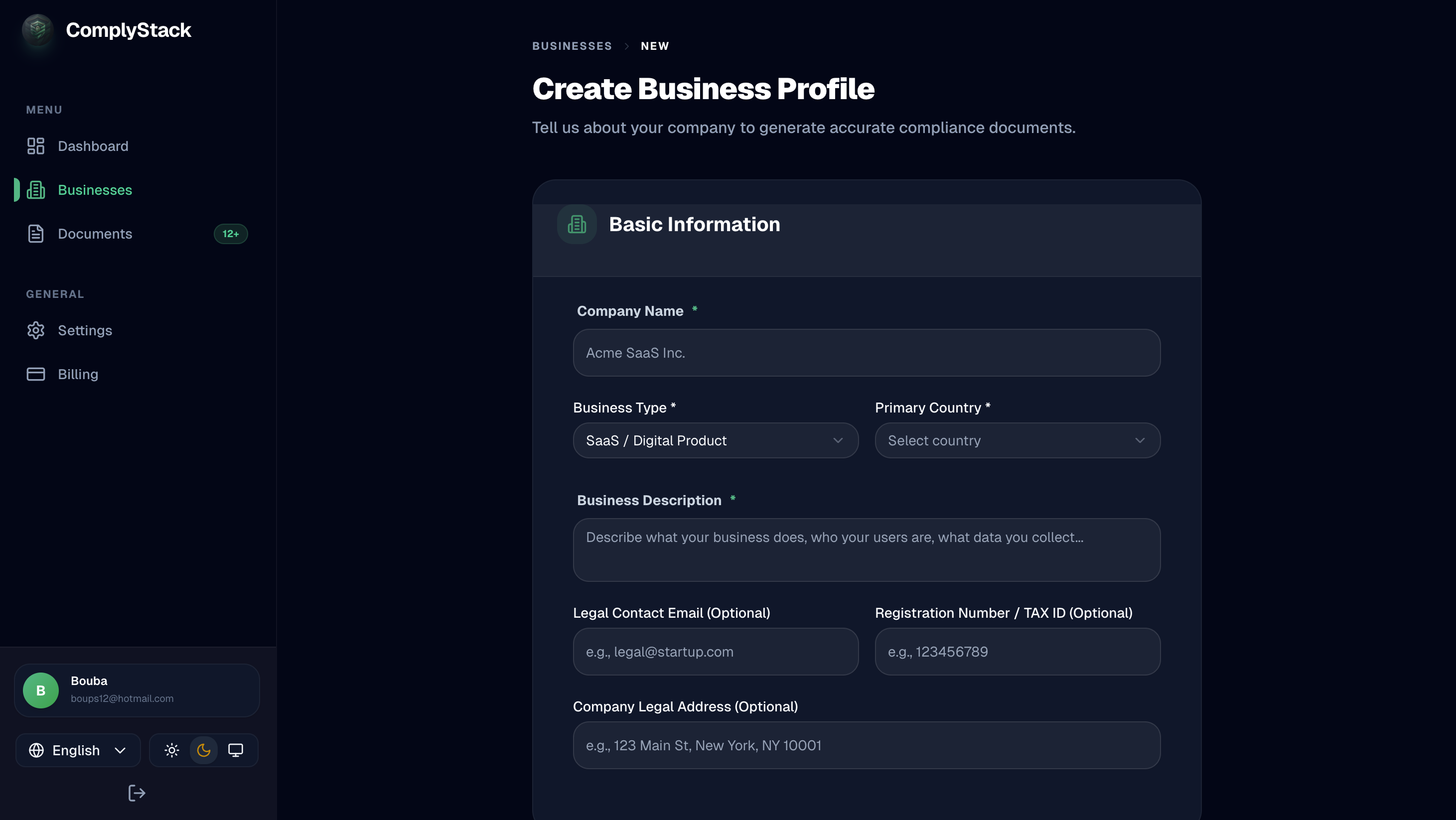Open the Business Type dropdown
Screen dimensions: 1456x820
click(715, 440)
